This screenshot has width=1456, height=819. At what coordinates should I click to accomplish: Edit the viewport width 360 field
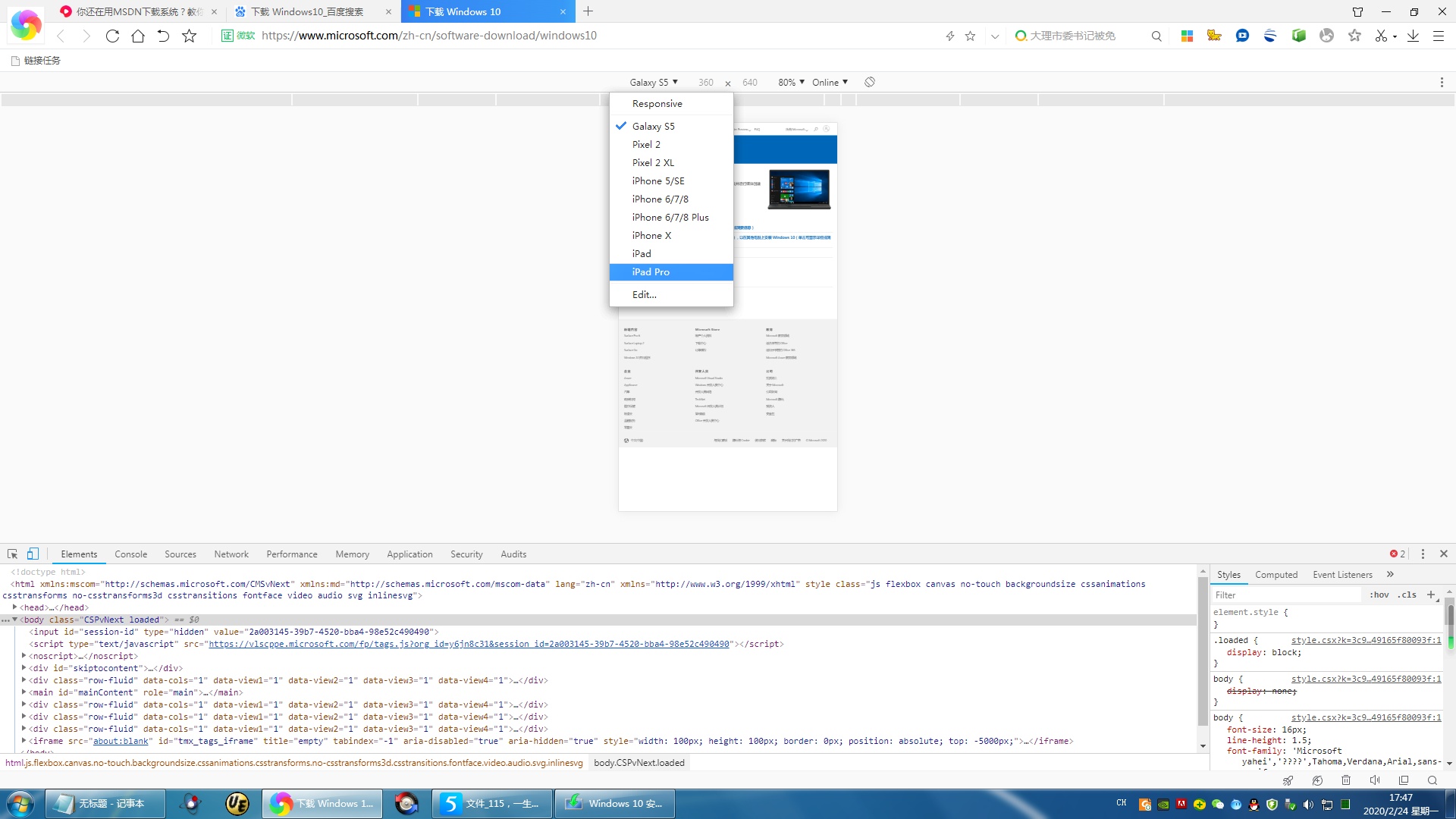[705, 82]
